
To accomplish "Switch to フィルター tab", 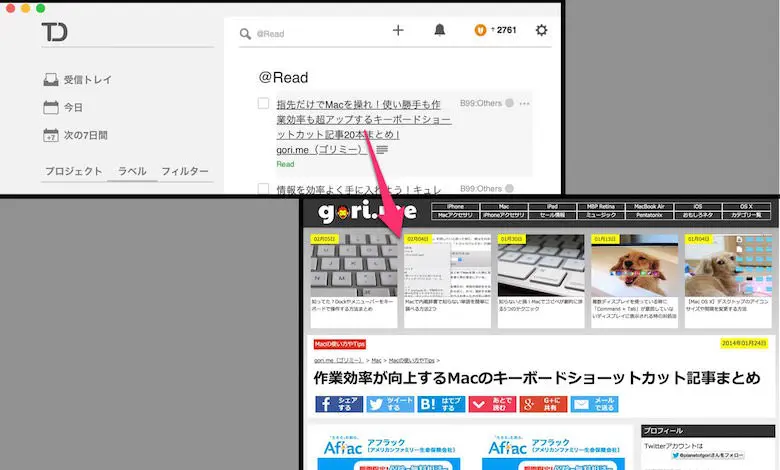I will (185, 171).
